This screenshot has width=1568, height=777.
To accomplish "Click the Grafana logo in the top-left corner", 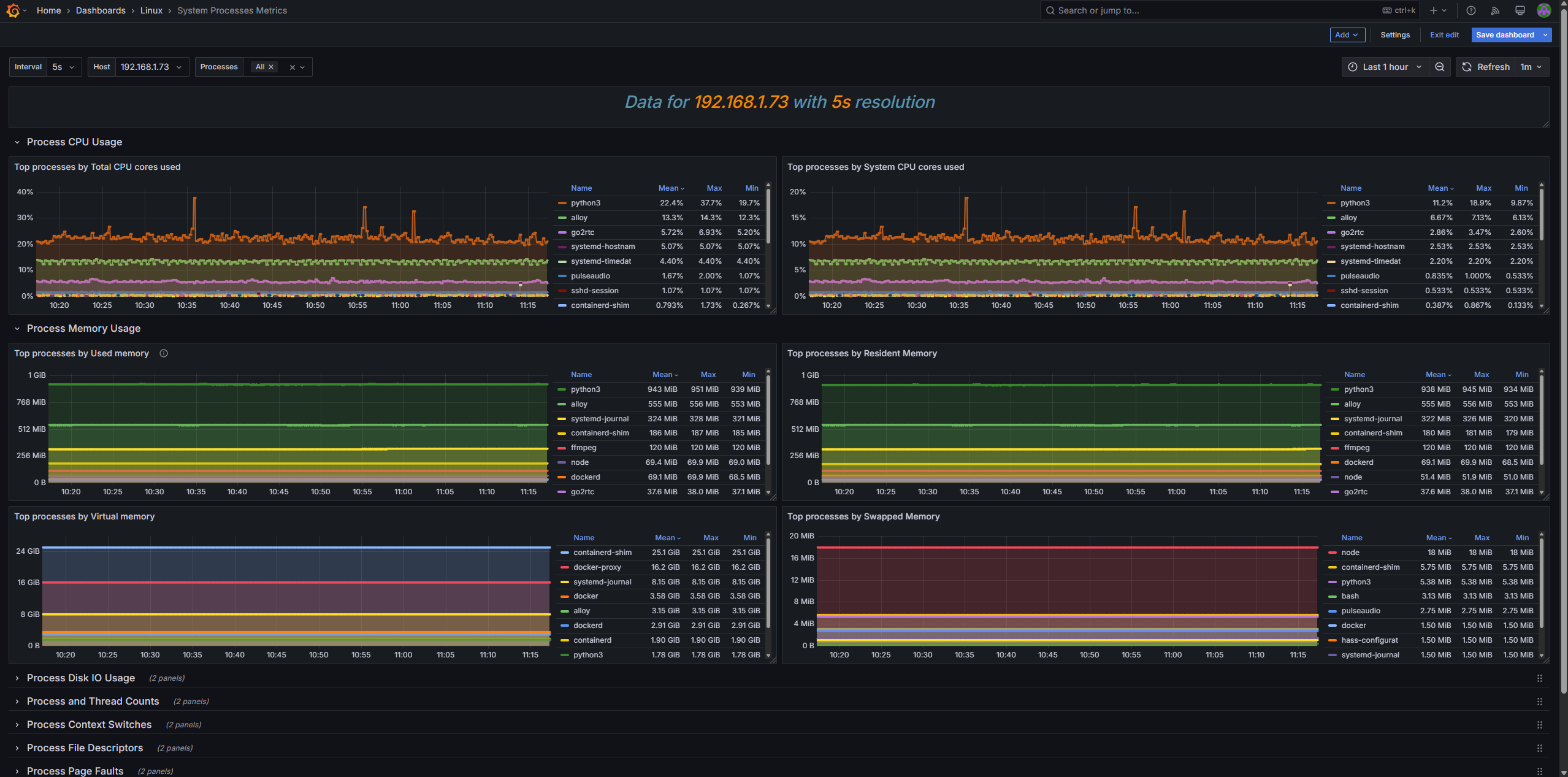I will point(13,10).
